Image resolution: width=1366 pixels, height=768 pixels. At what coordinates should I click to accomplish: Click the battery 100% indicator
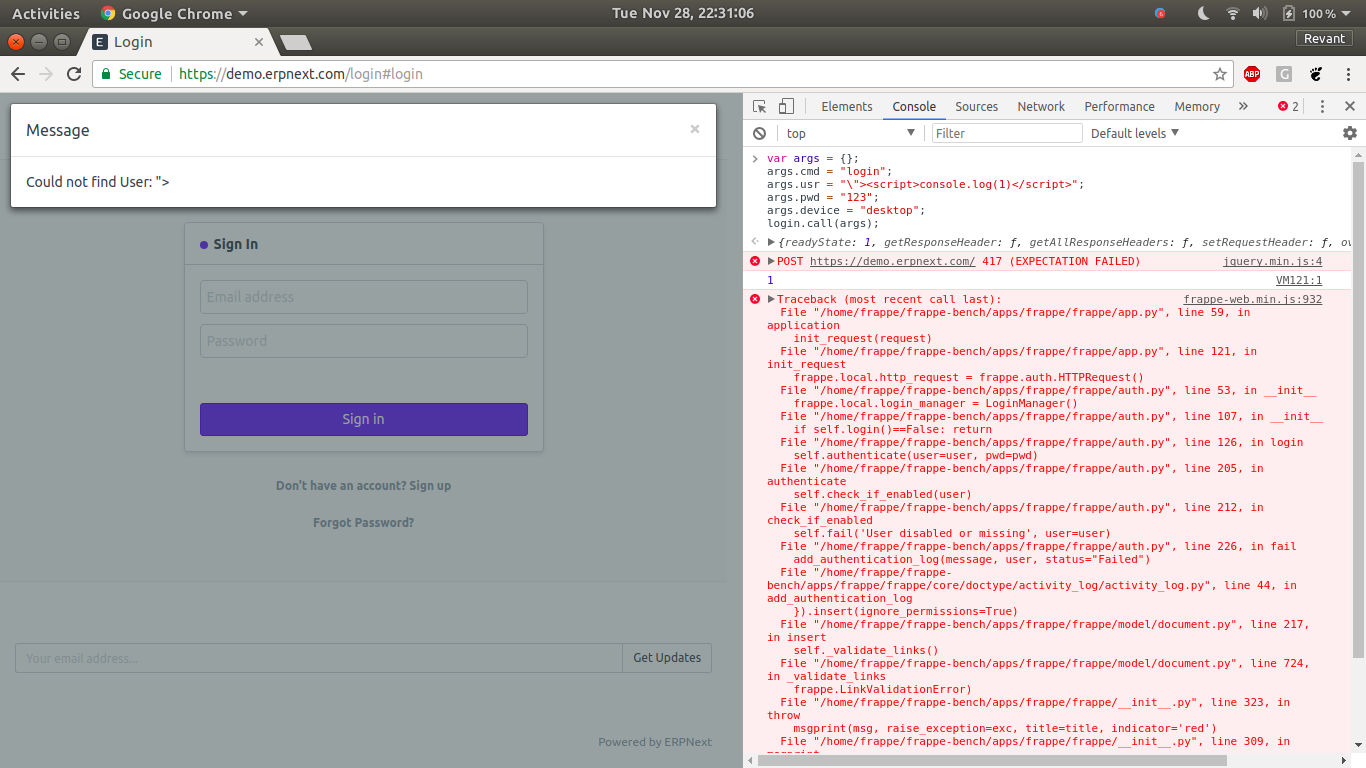click(1308, 14)
